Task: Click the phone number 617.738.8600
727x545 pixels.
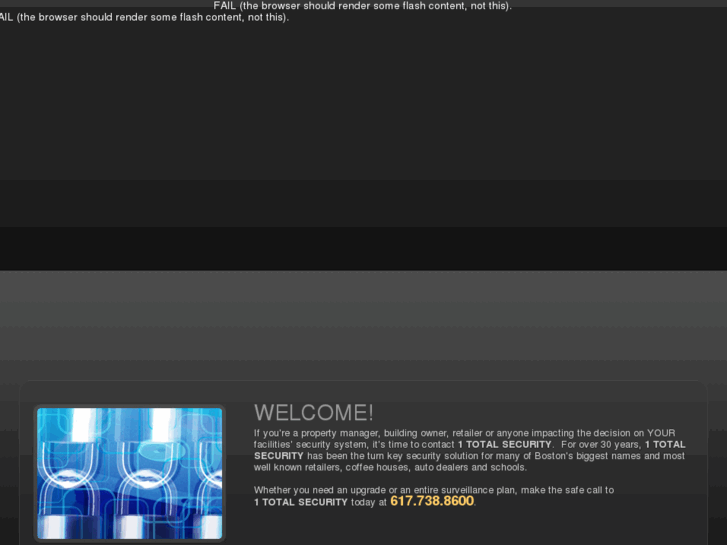Action: 432,501
